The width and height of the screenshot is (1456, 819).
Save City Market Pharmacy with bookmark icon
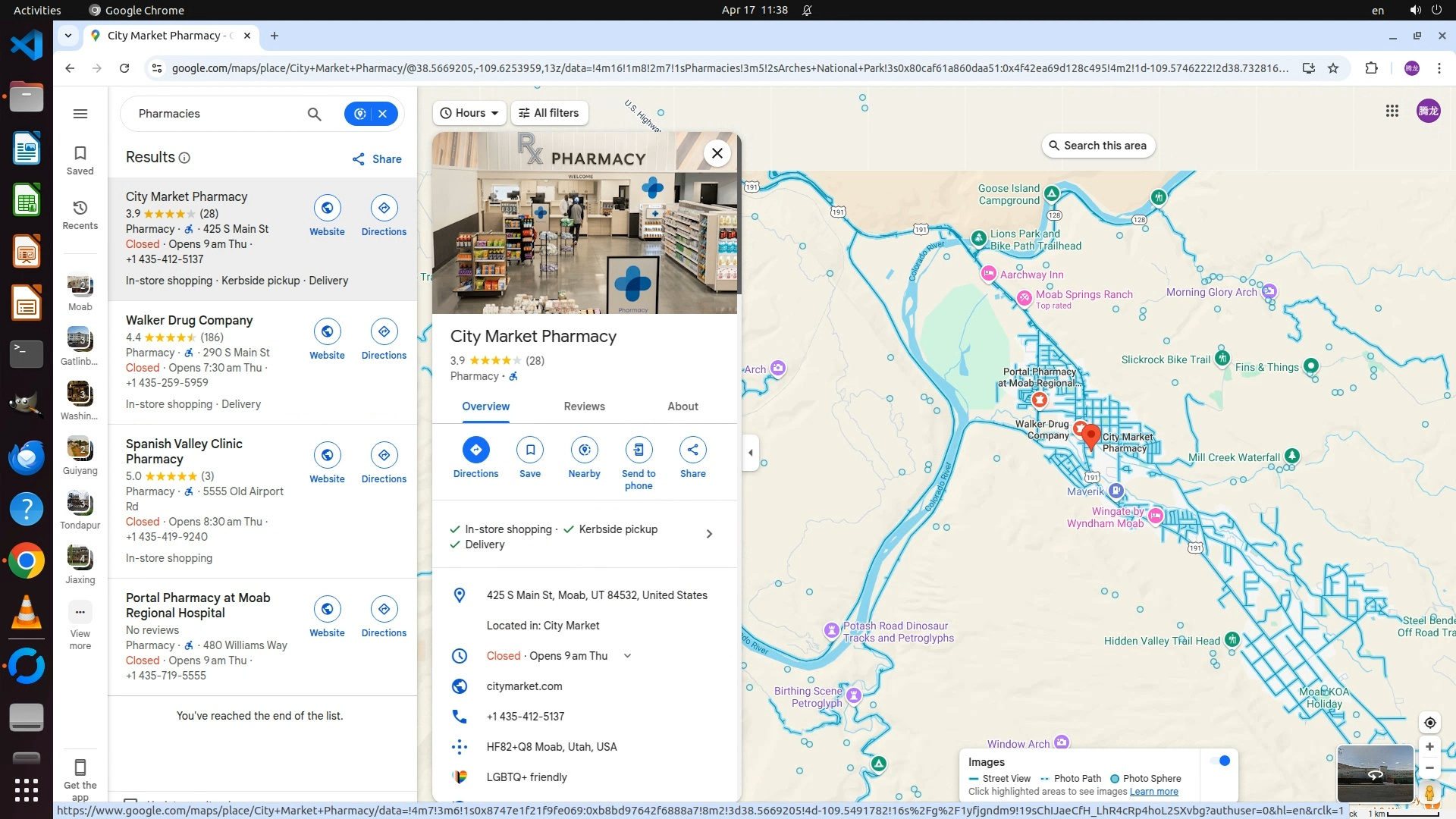point(530,450)
